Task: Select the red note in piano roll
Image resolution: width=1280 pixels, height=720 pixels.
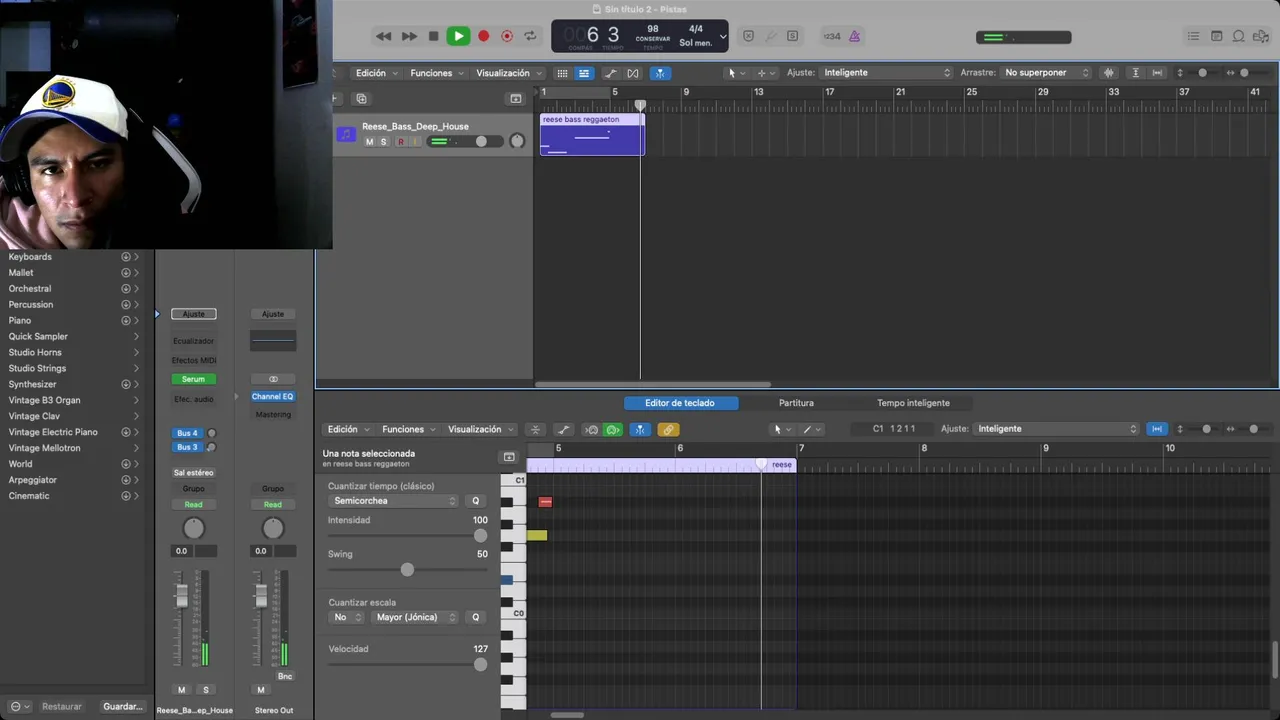Action: click(545, 502)
